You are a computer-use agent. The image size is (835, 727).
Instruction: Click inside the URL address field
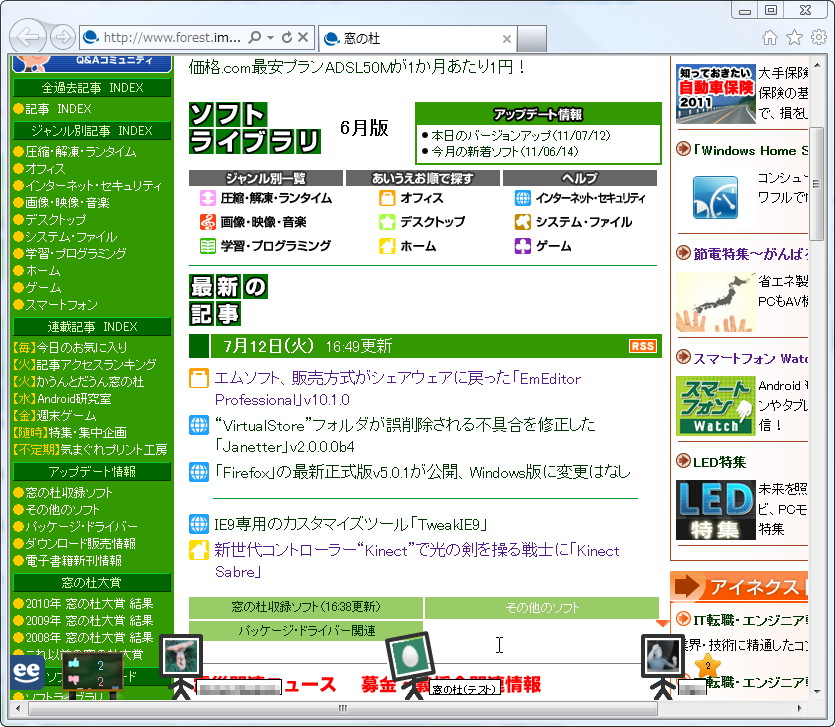pos(172,37)
